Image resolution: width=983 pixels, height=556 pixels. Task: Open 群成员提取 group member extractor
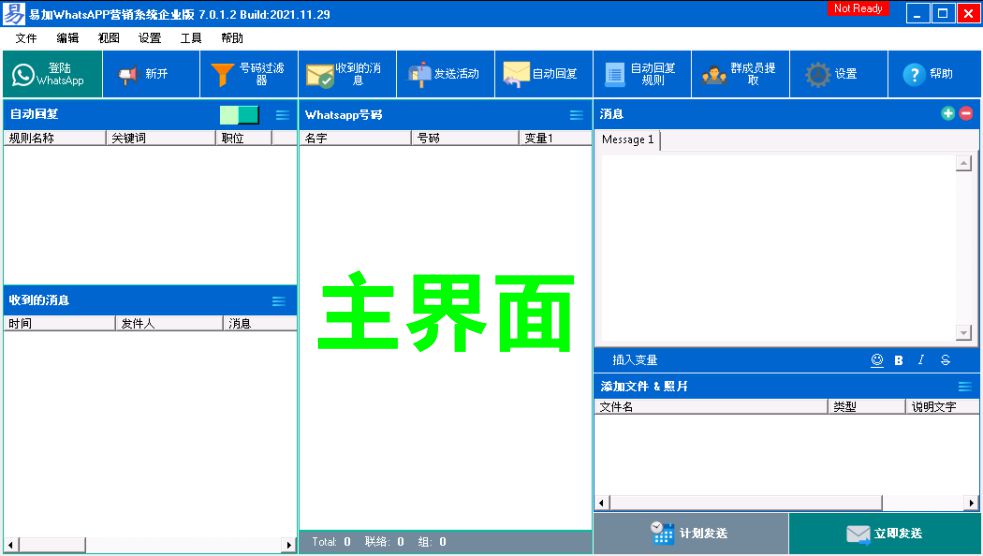point(740,74)
